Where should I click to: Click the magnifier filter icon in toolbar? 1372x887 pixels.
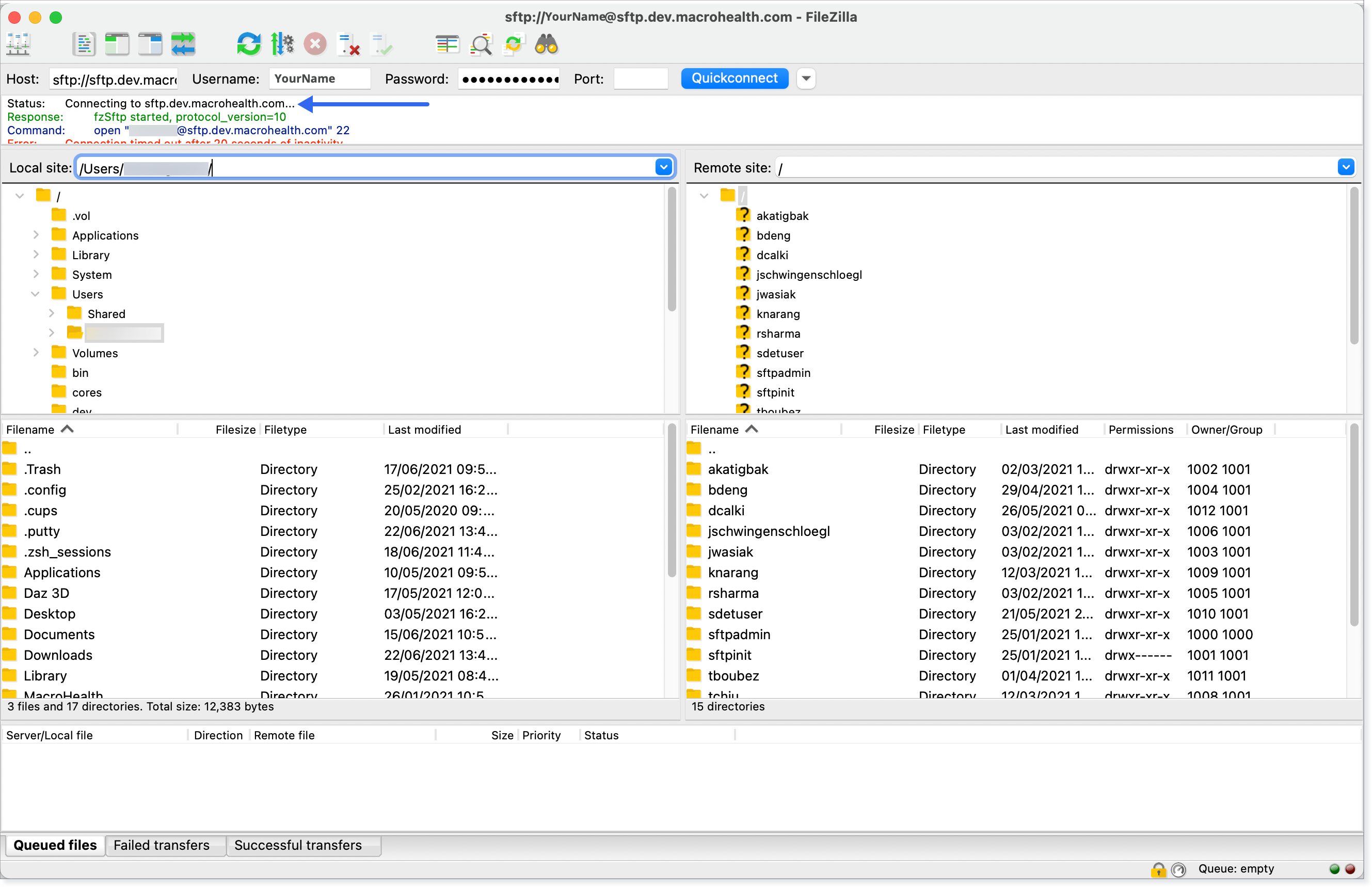tap(481, 44)
